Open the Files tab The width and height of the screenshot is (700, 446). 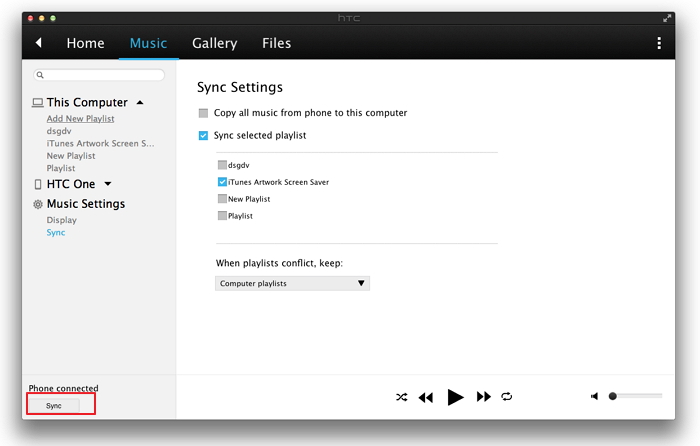coord(276,43)
